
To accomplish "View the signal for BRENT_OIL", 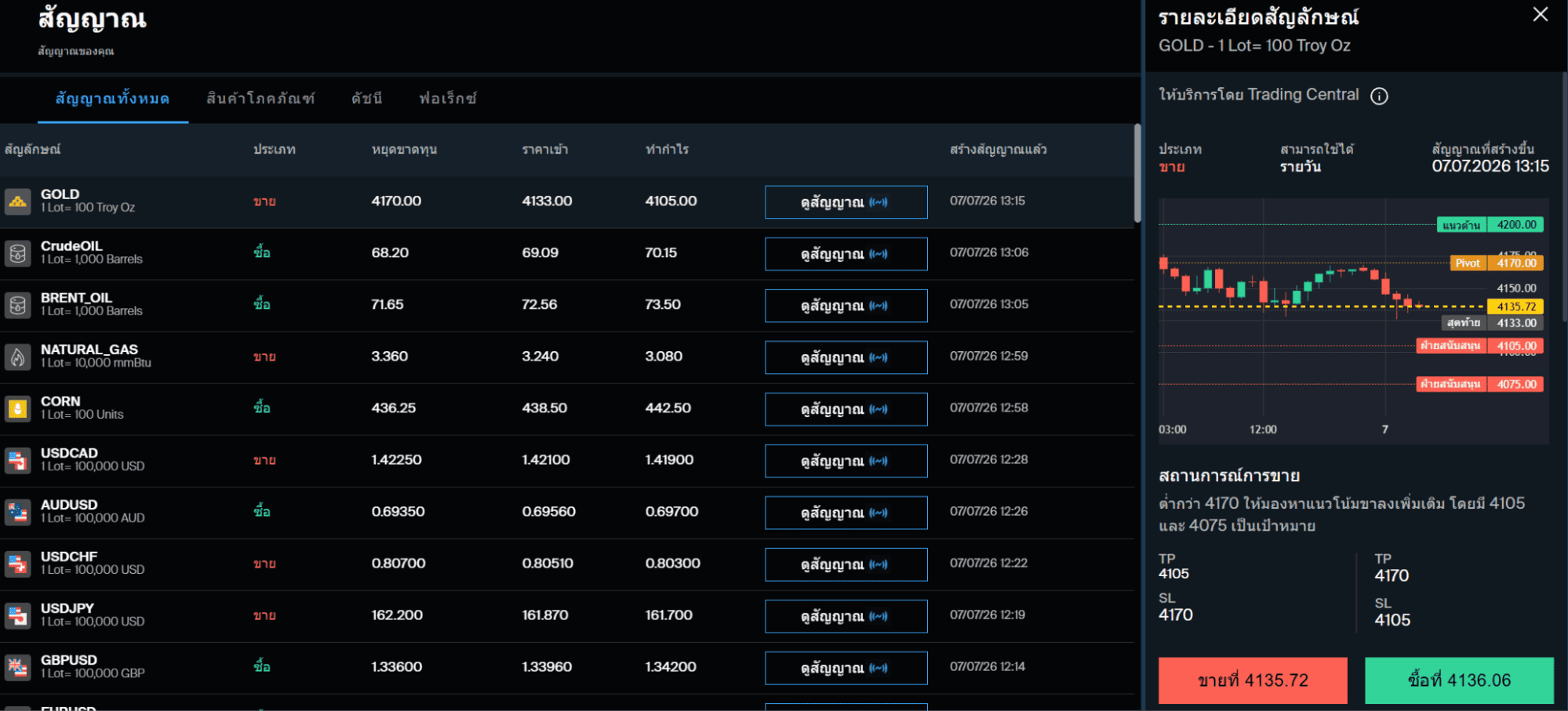I will coord(846,306).
